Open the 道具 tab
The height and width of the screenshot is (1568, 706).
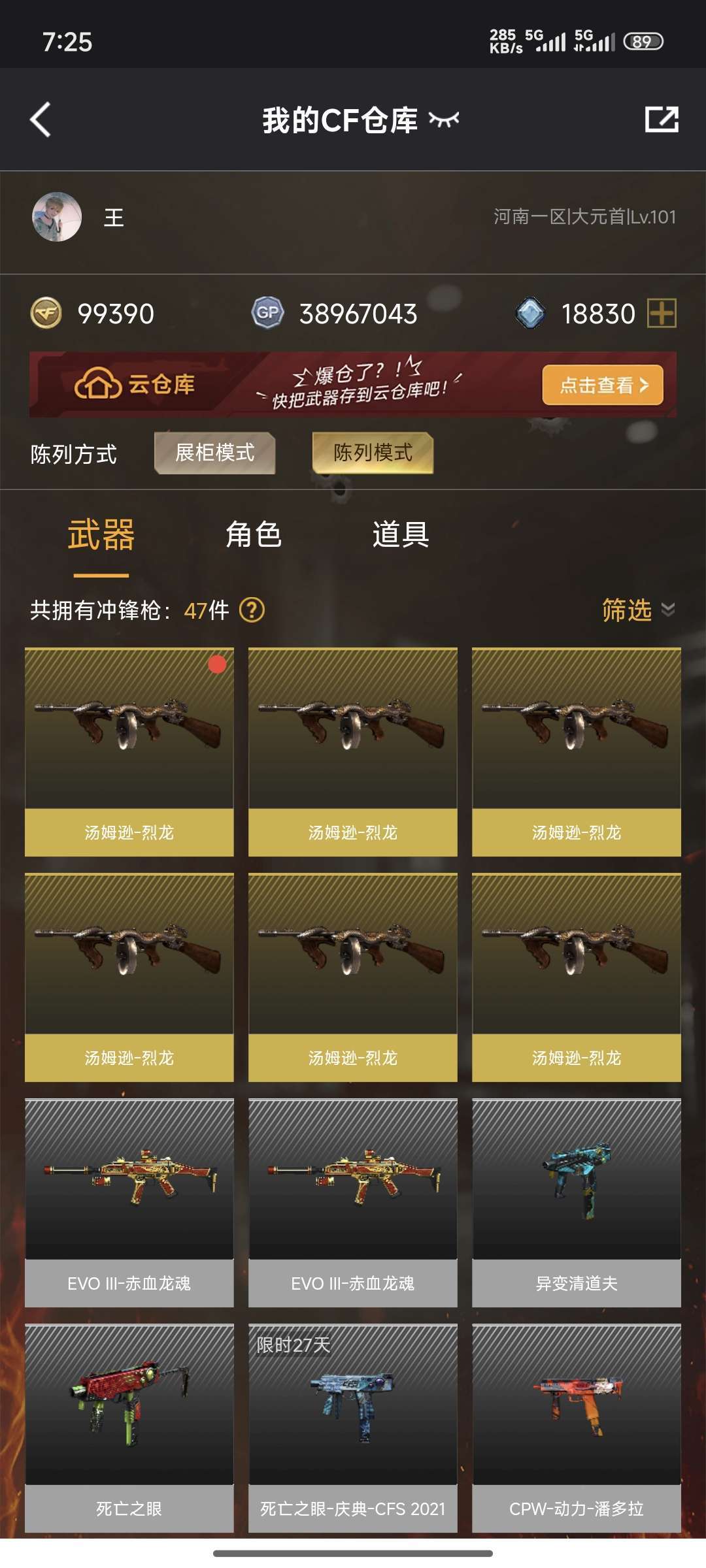point(401,535)
